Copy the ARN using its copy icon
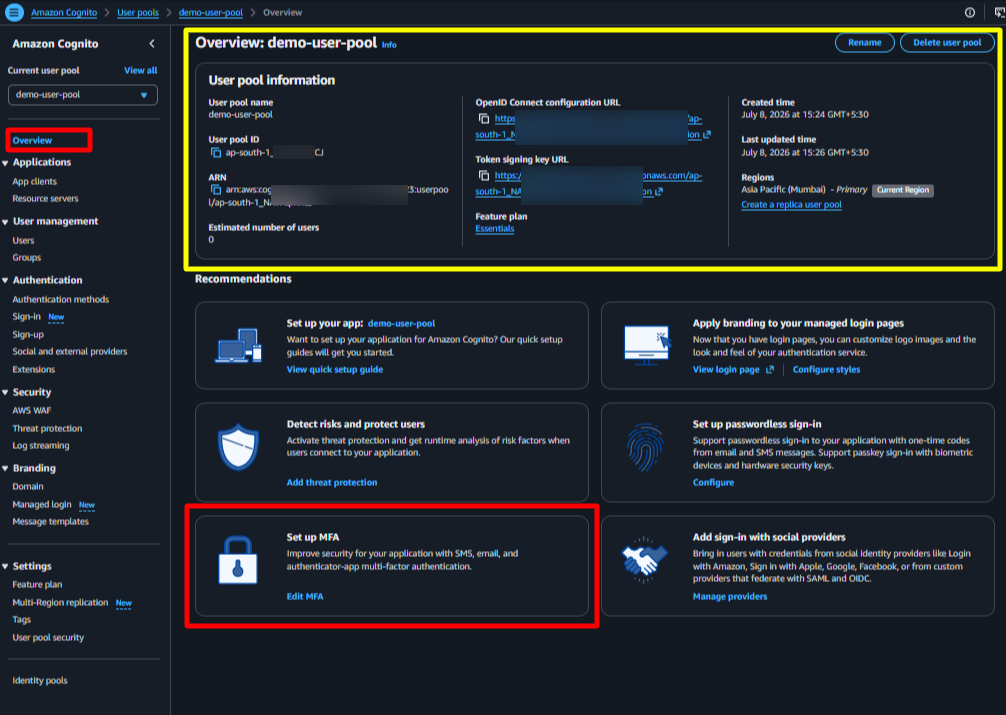 pyautogui.click(x=216, y=190)
